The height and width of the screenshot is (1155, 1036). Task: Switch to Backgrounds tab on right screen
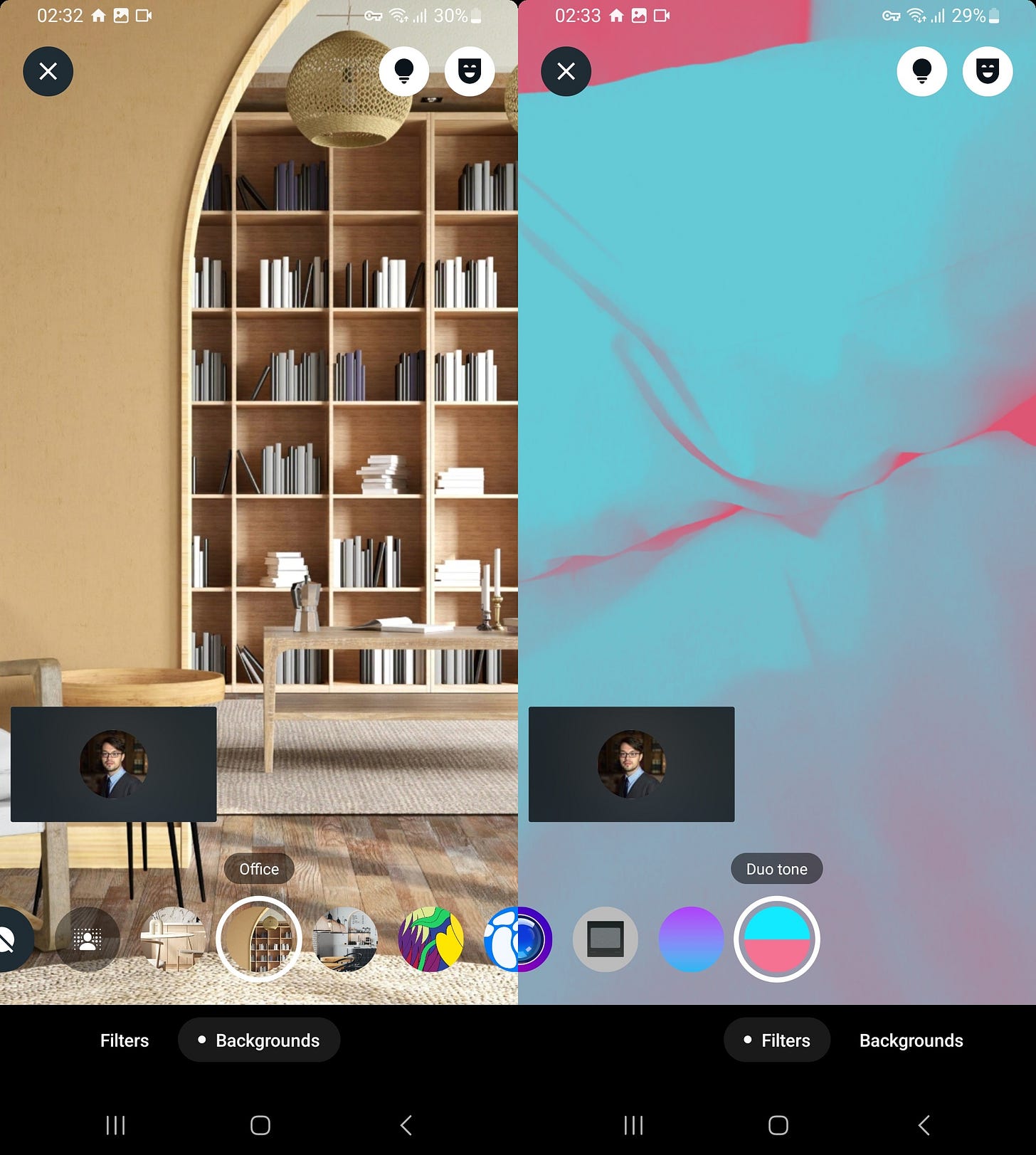[911, 1040]
